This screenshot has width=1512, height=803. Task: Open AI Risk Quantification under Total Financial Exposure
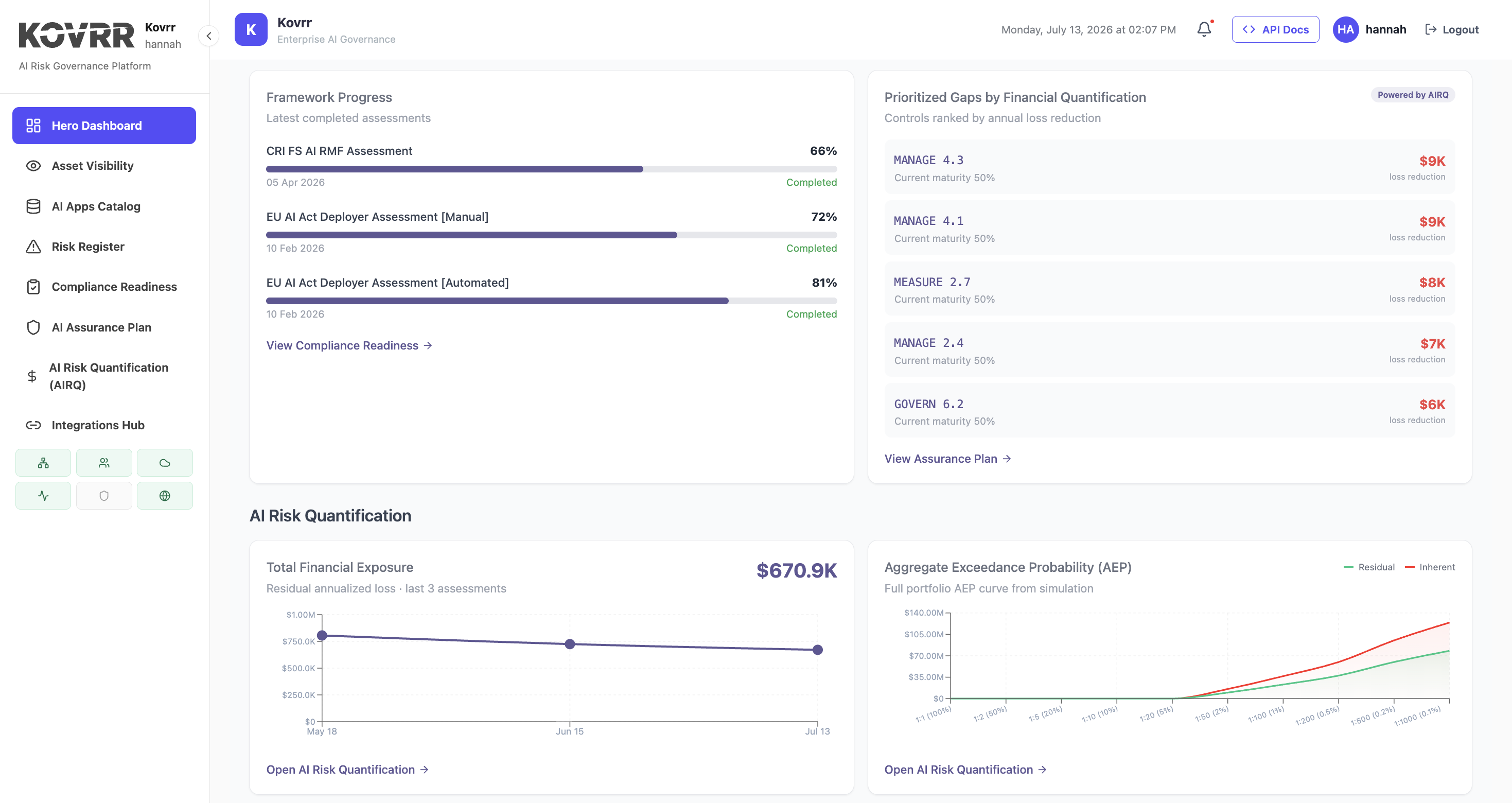point(347,770)
